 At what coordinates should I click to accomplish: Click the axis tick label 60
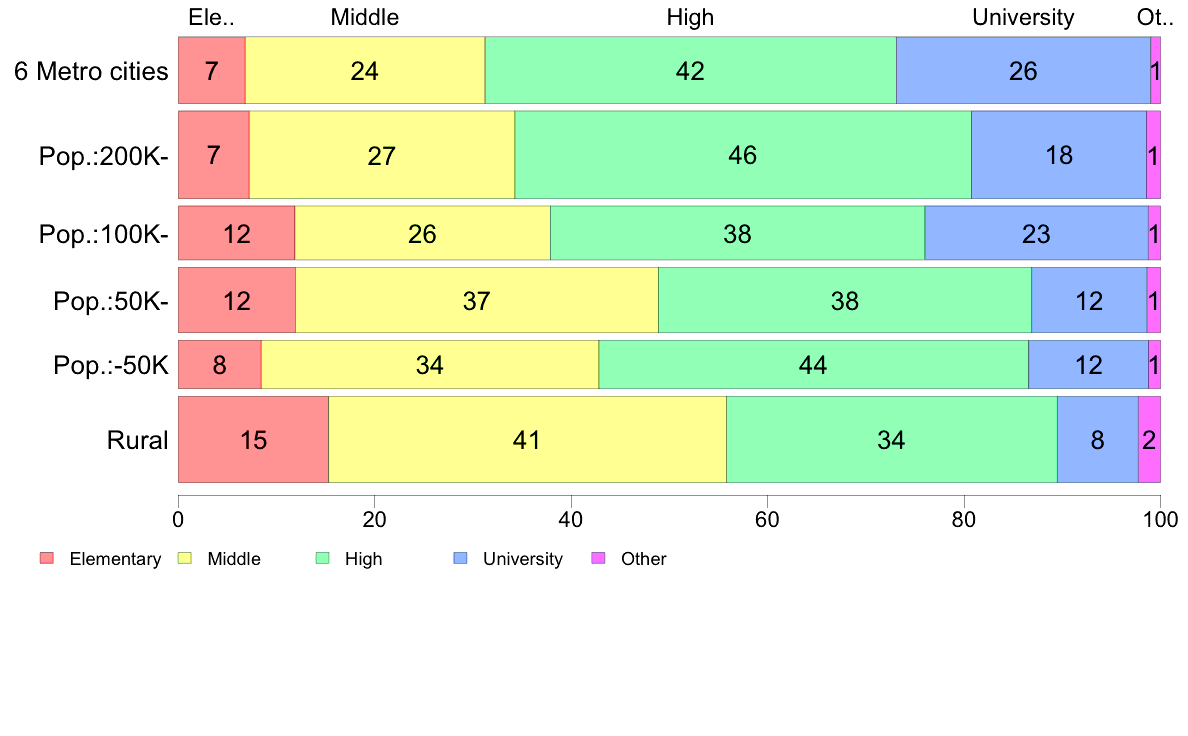point(767,520)
